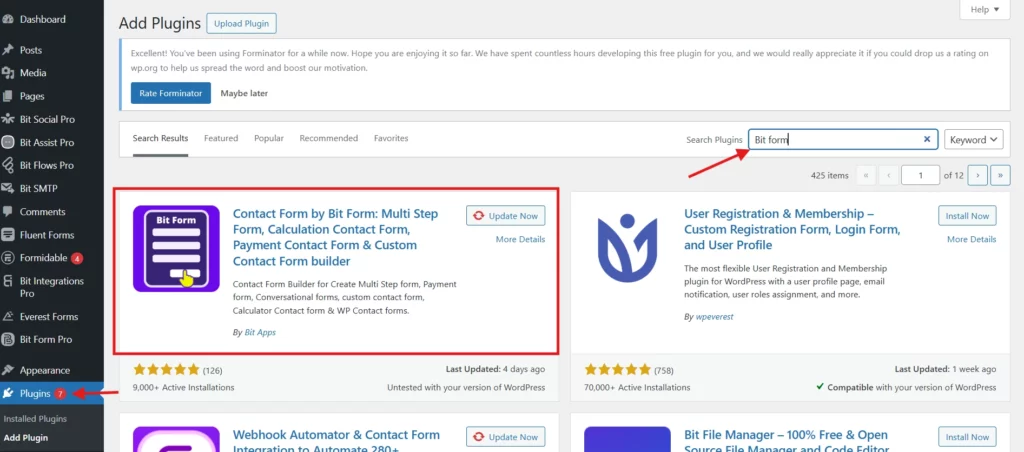This screenshot has height=452, width=1024.
Task: Click the Fluent Forms icon
Action: pyautogui.click(x=8, y=234)
